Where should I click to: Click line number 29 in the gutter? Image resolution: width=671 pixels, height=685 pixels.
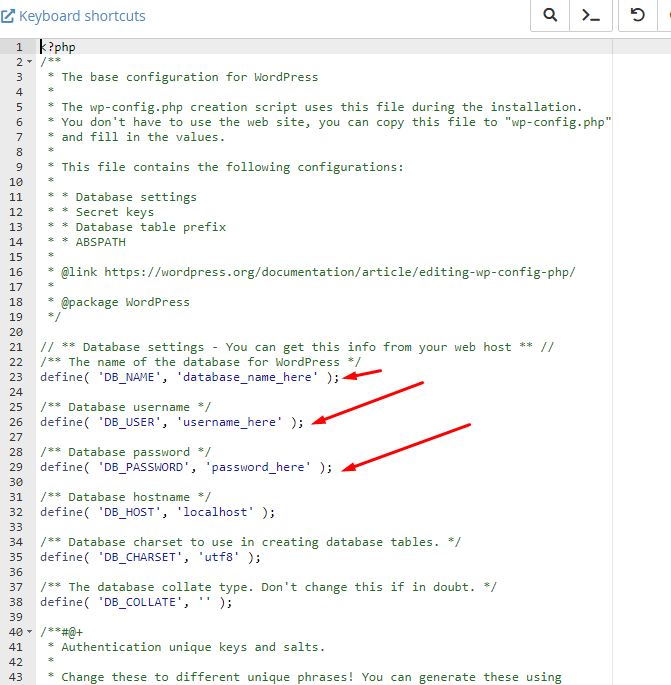(x=16, y=467)
